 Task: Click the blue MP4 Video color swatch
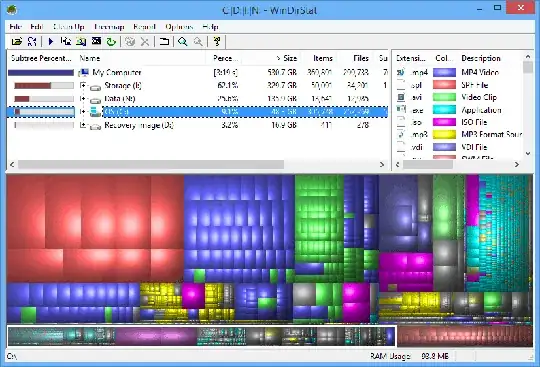click(x=444, y=72)
